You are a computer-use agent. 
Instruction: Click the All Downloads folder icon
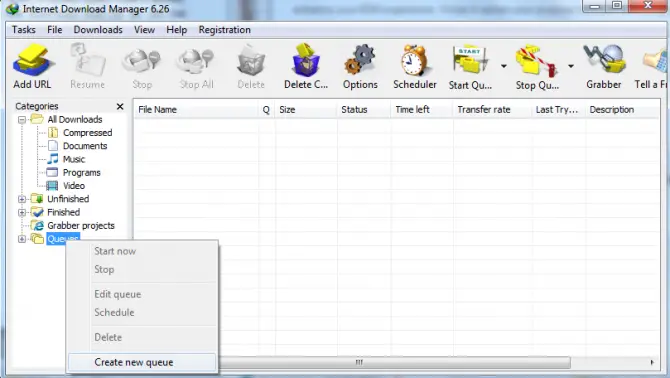pos(37,119)
